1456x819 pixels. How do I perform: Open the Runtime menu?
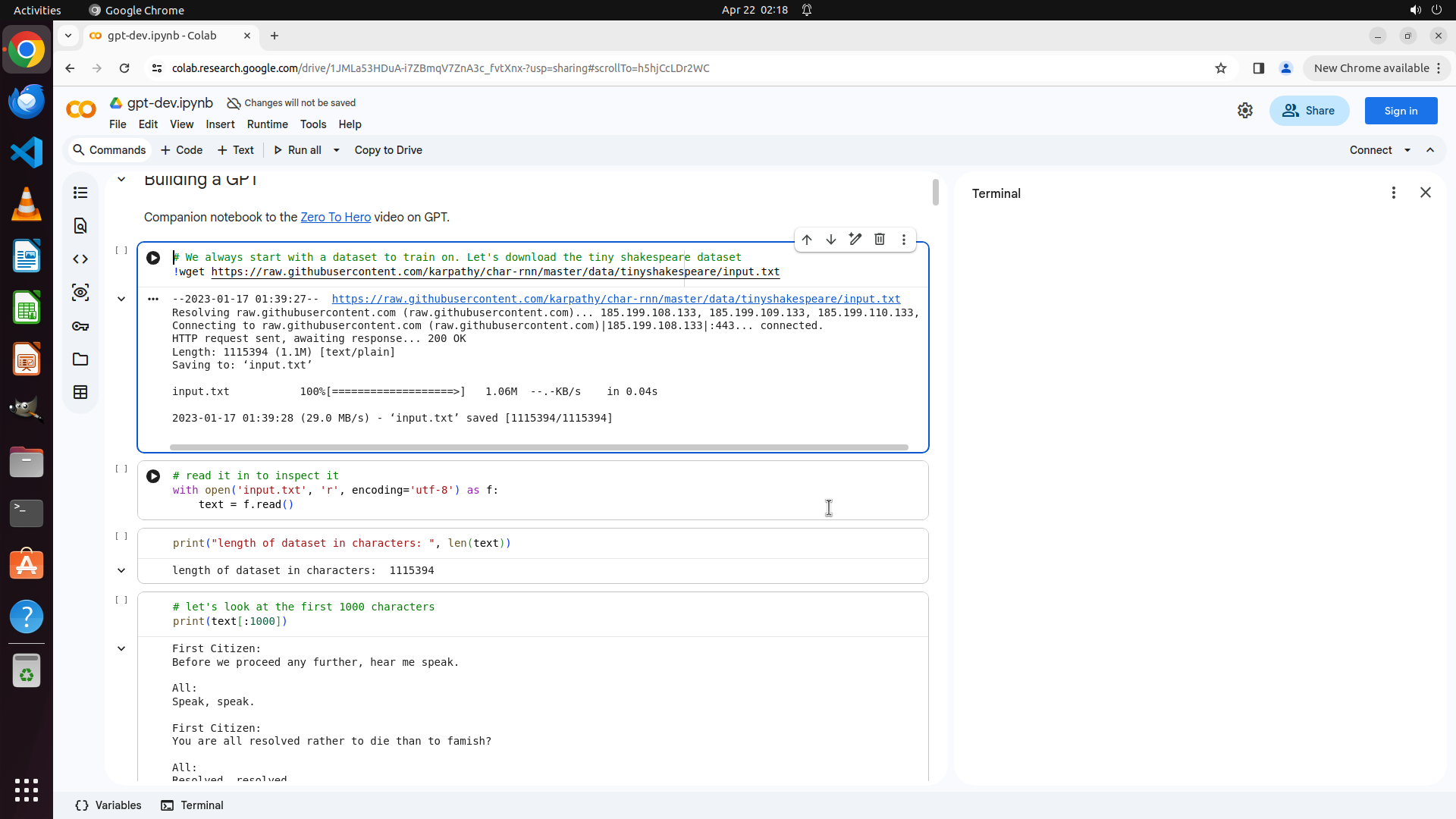pos(267,124)
